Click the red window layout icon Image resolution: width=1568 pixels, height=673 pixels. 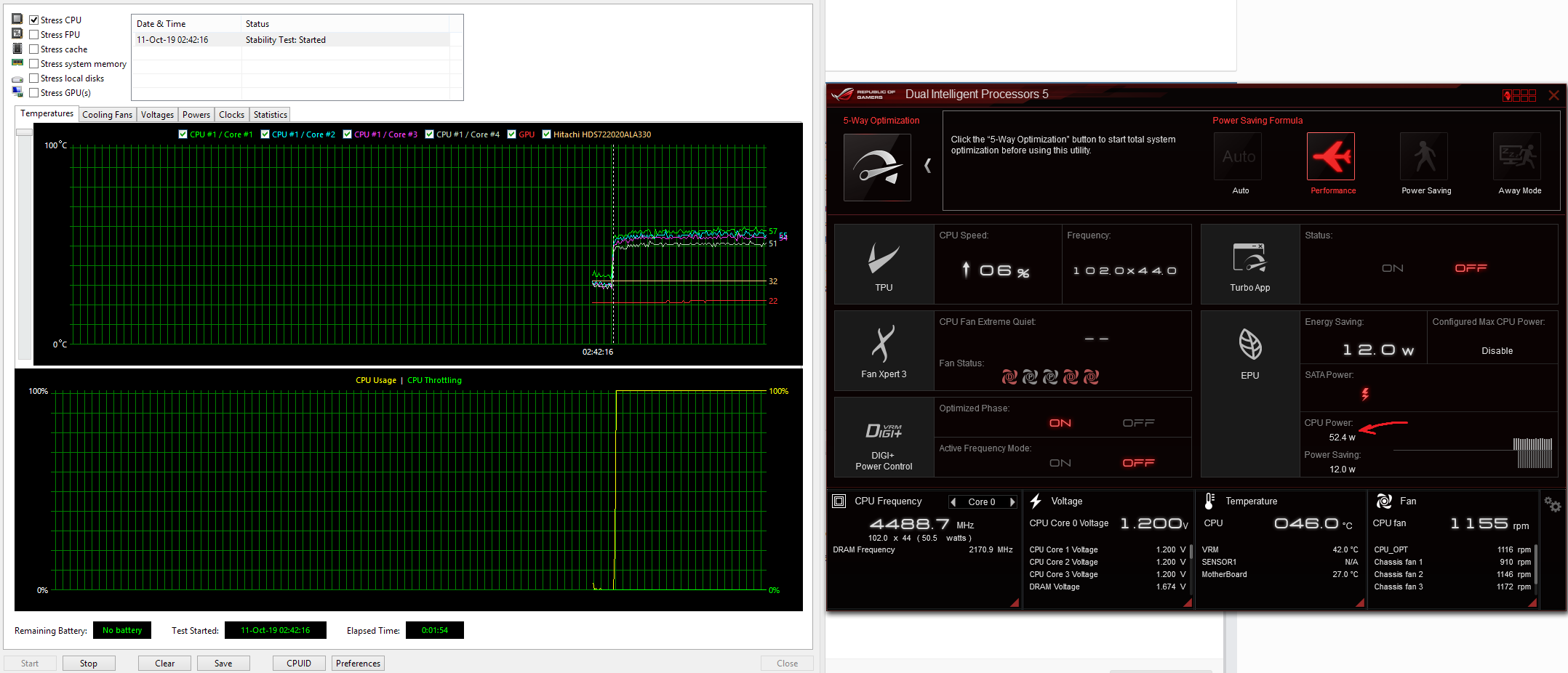pos(1519,95)
